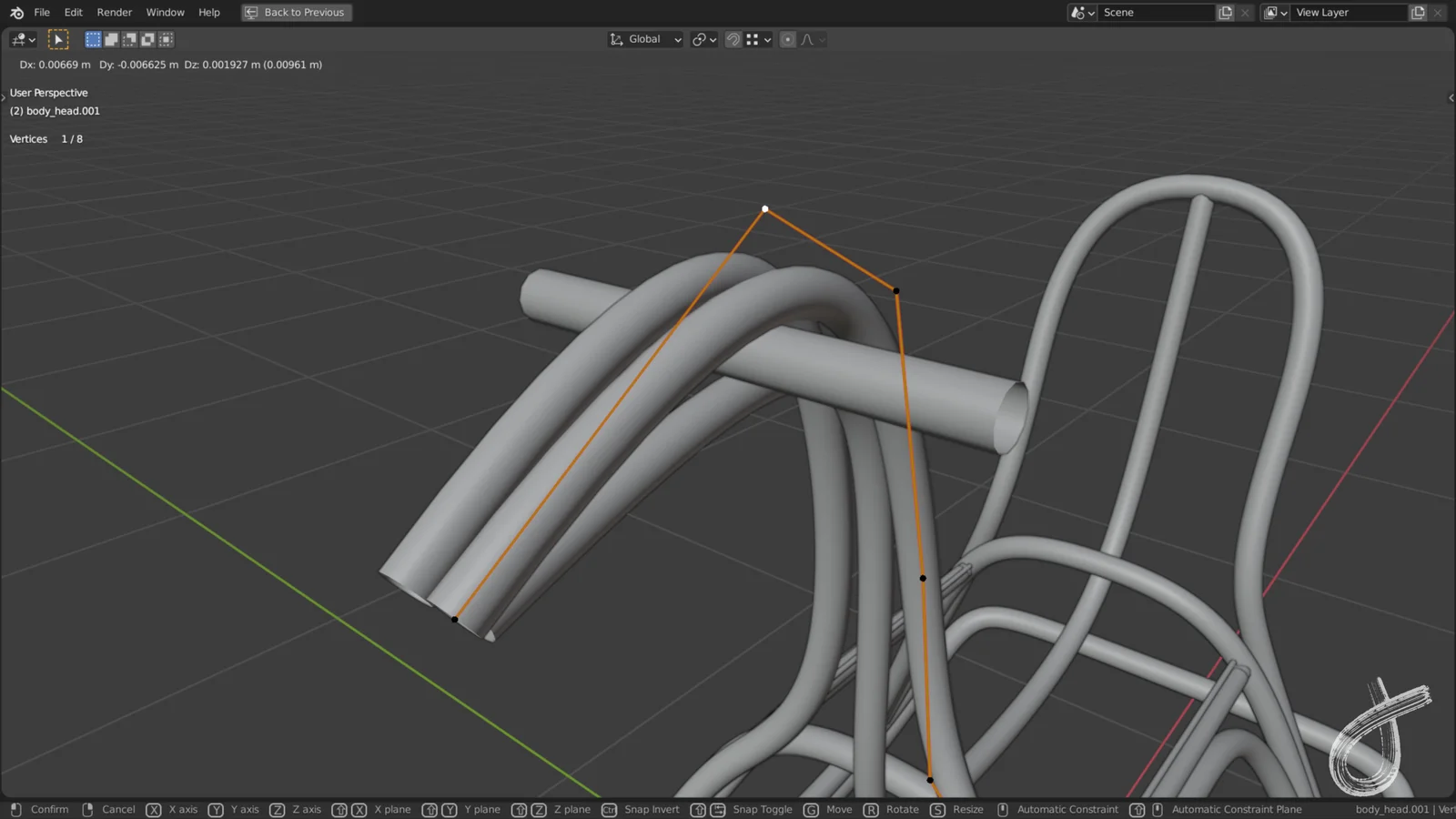Cancel the move operation in the status bar
Screen dimensions: 1456x819
[118, 809]
